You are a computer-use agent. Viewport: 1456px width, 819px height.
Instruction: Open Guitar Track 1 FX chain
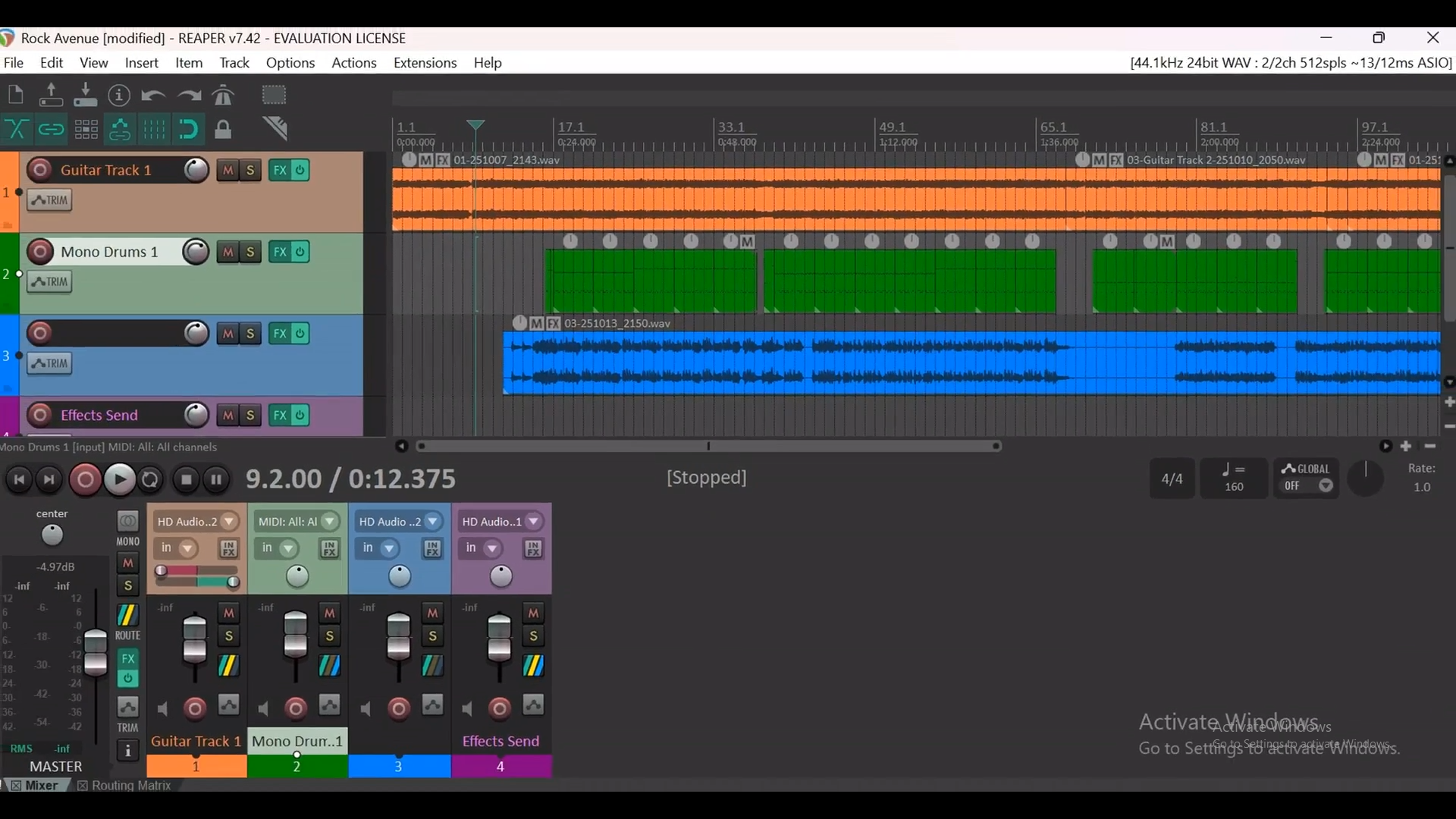coord(280,171)
